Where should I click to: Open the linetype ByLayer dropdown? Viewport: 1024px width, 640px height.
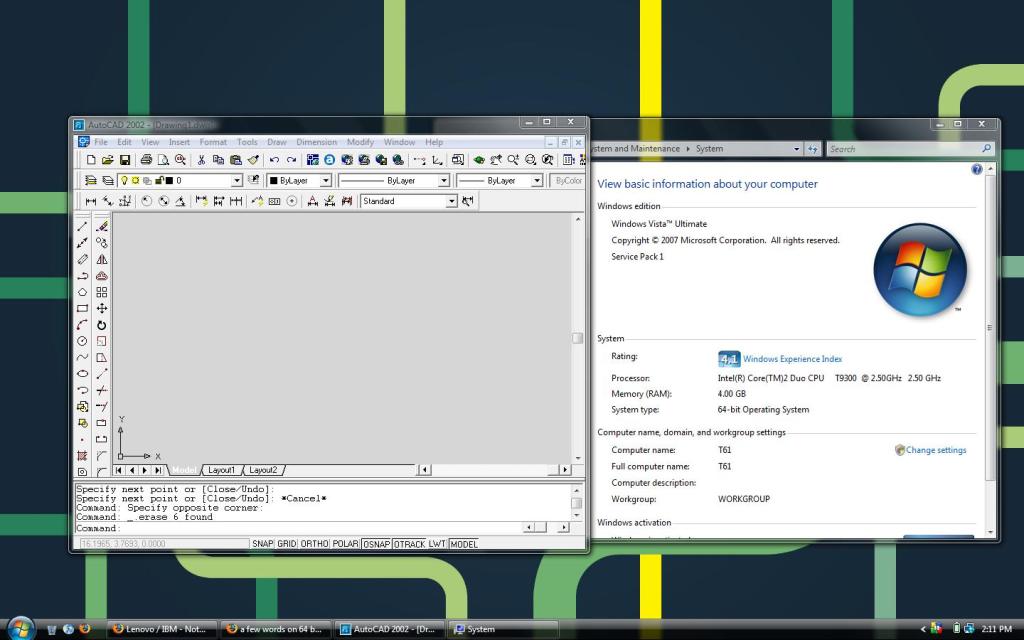point(443,180)
